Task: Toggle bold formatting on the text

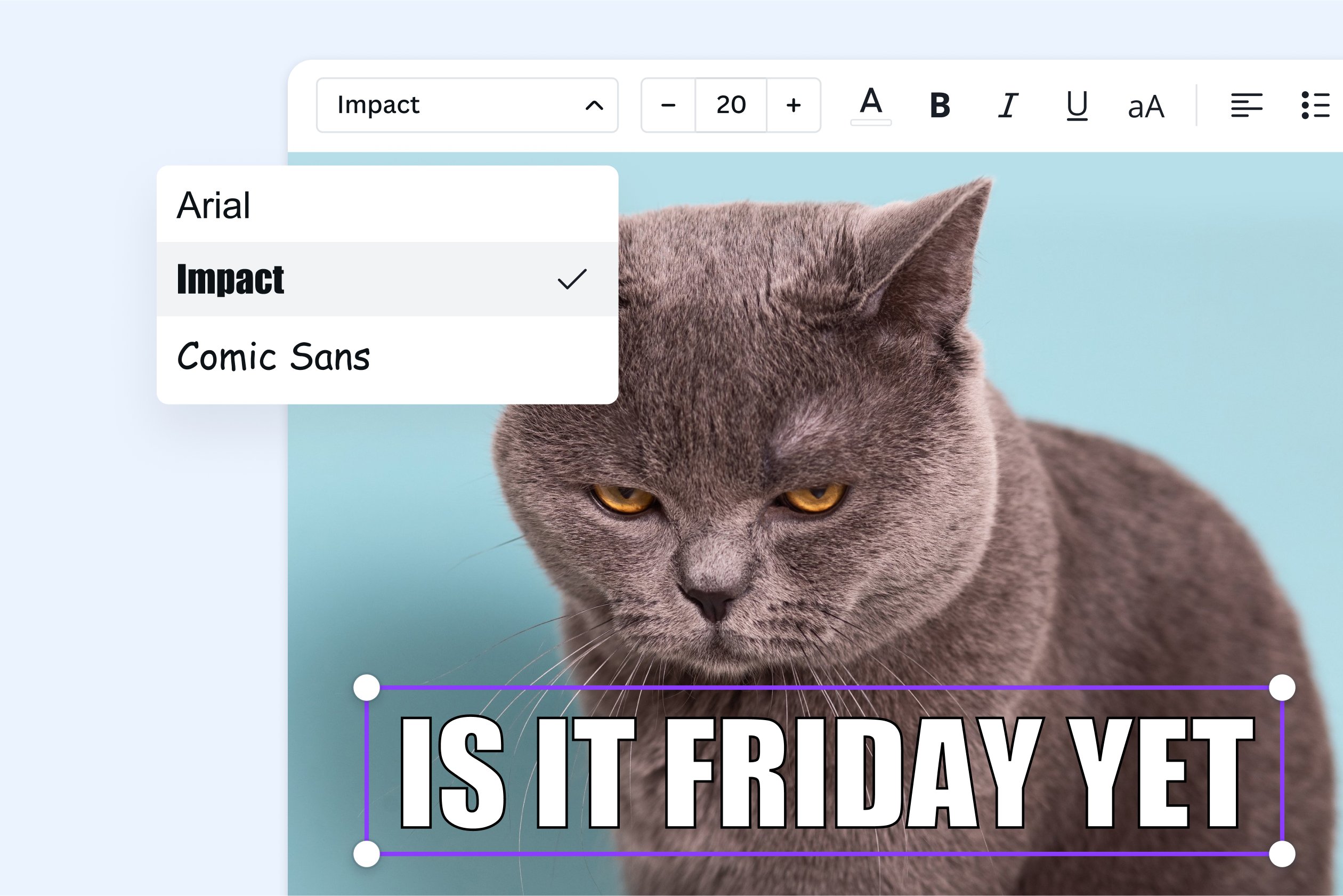Action: pyautogui.click(x=940, y=104)
